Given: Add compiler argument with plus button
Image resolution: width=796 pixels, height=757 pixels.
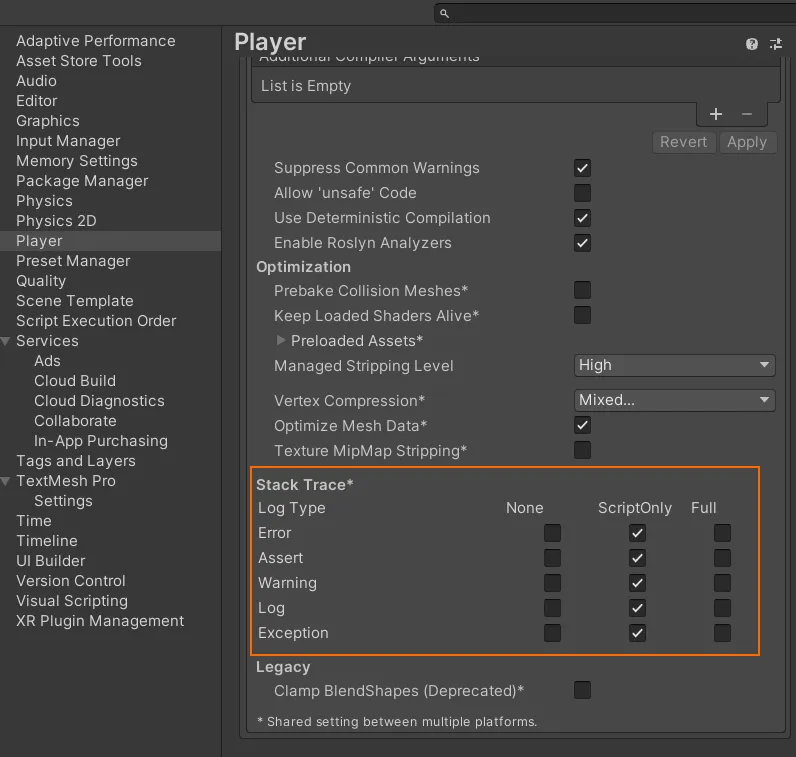Looking at the screenshot, I should click(x=716, y=114).
